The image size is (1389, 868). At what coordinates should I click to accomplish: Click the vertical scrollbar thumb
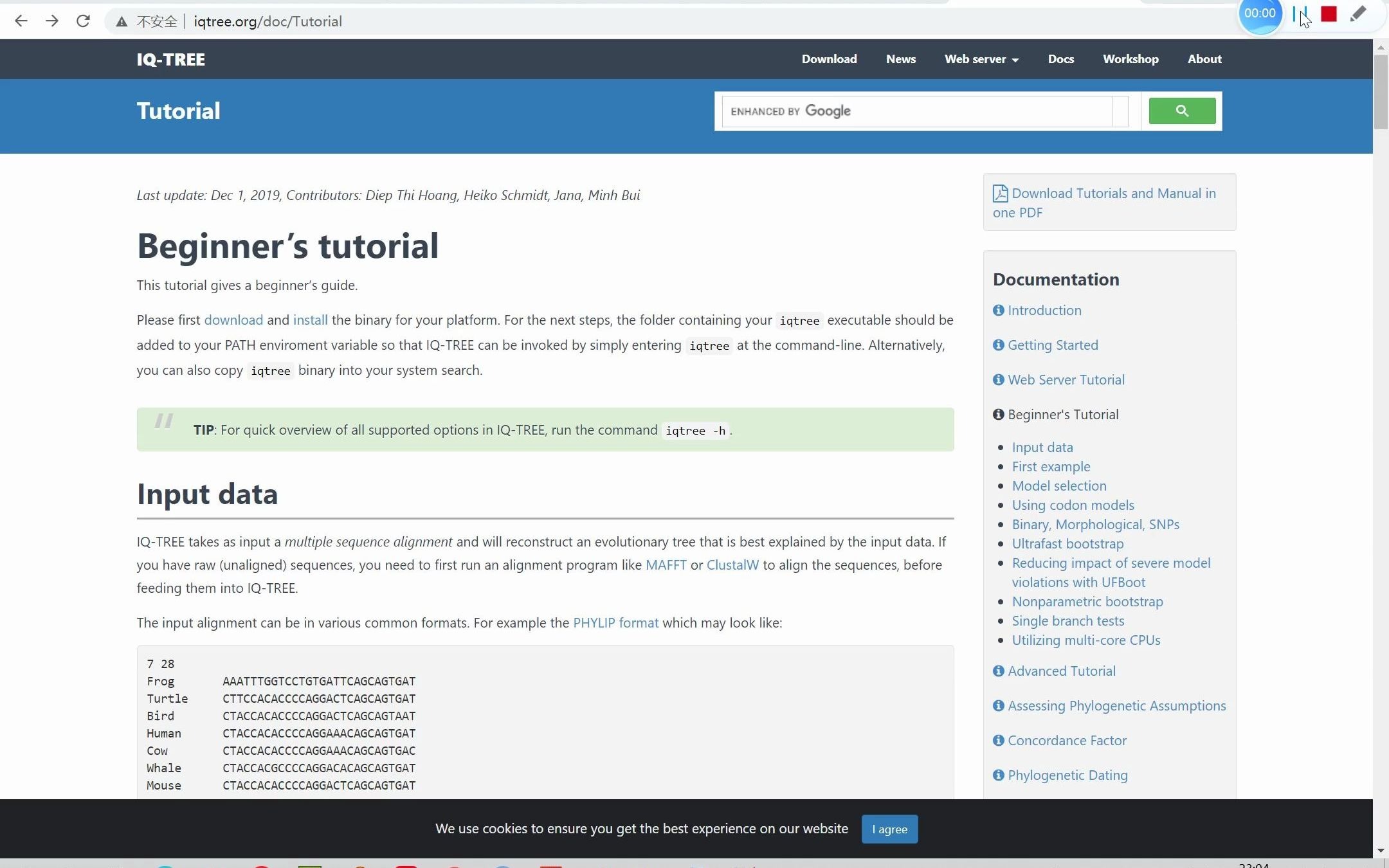1381,92
